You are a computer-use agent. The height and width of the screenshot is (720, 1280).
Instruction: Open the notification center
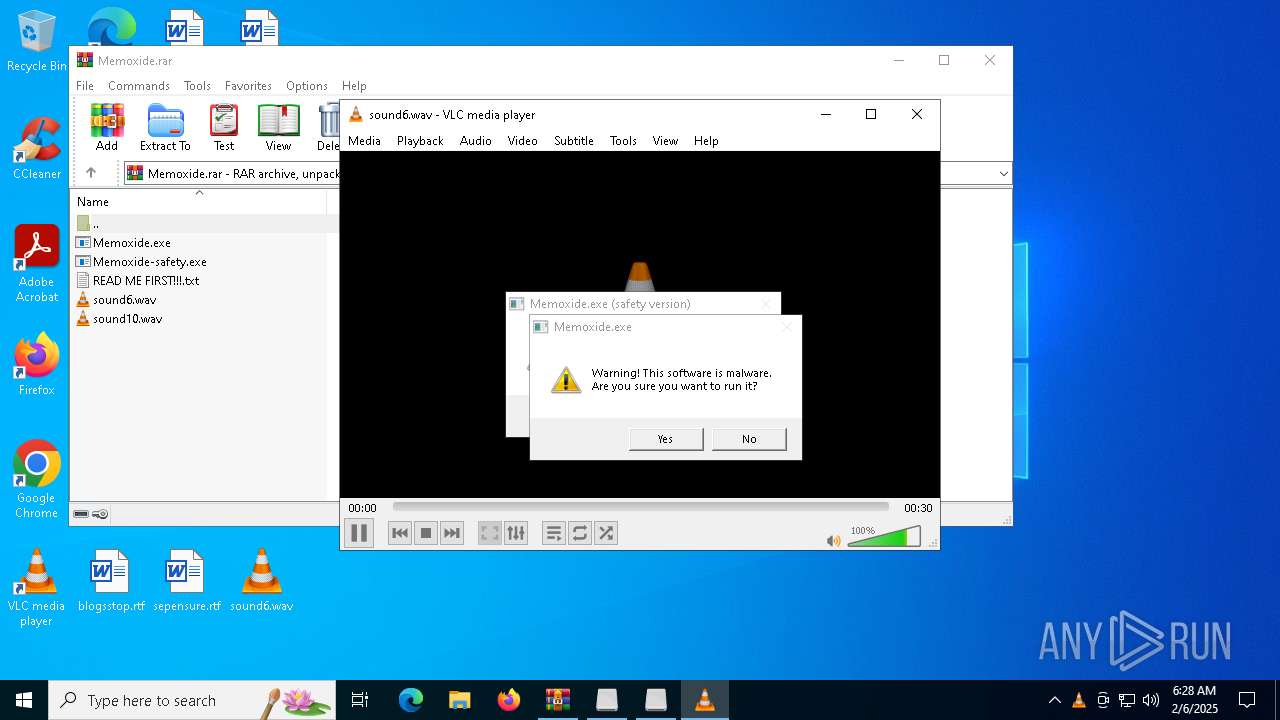tap(1247, 700)
